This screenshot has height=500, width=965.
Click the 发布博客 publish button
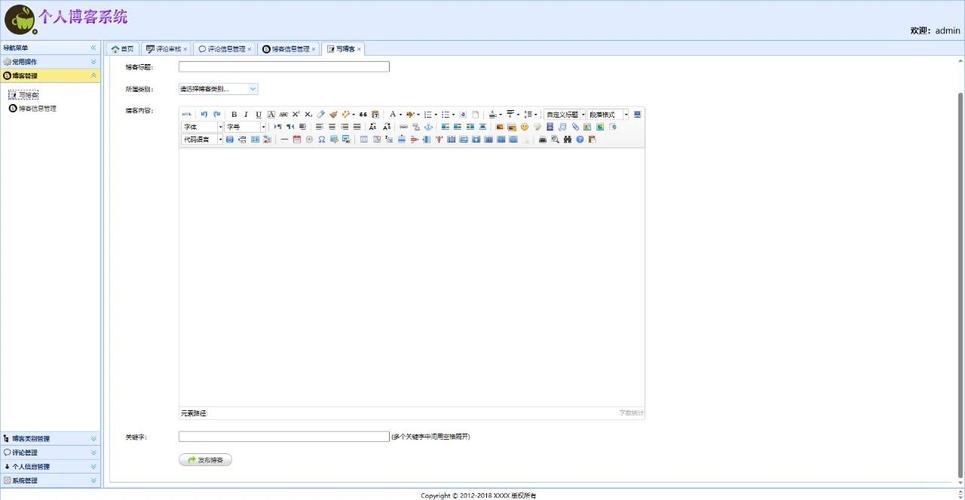click(x=206, y=460)
